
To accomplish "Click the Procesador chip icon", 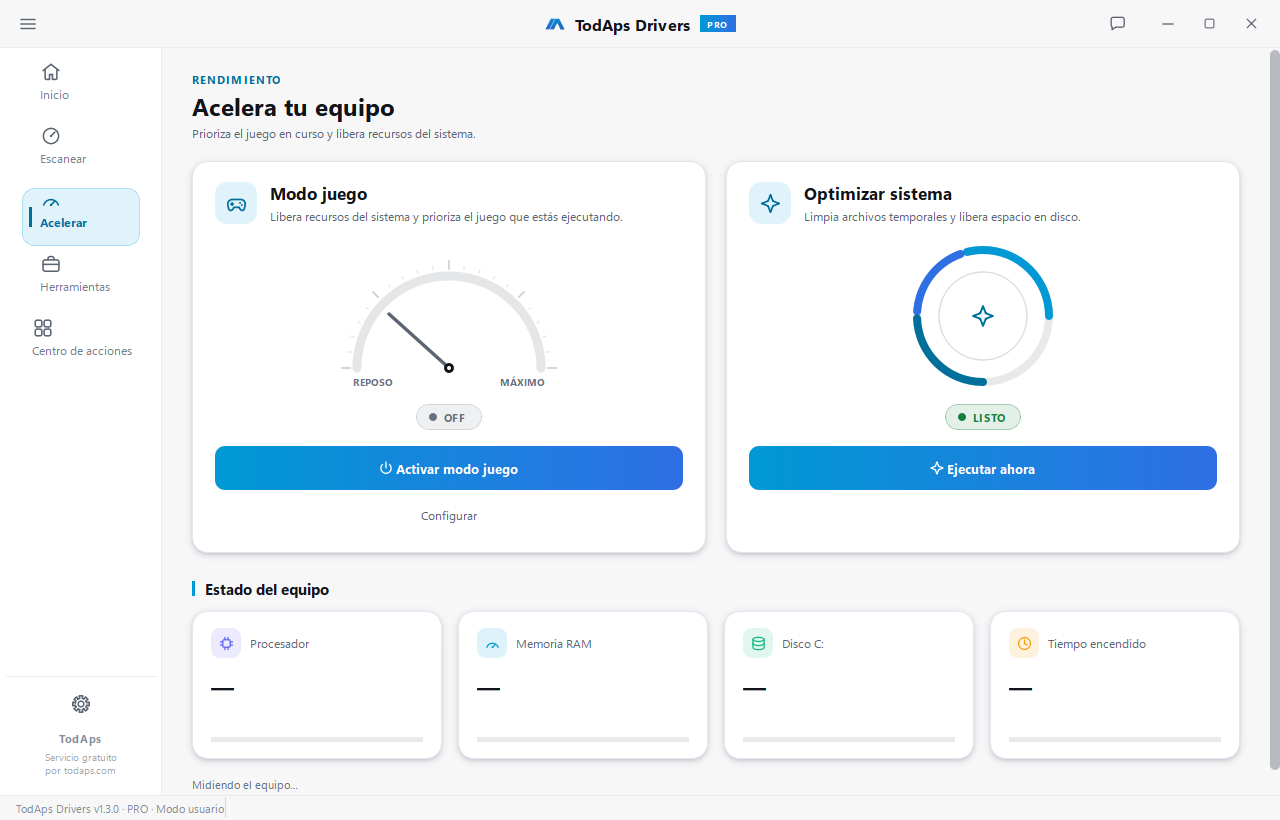I will (226, 643).
